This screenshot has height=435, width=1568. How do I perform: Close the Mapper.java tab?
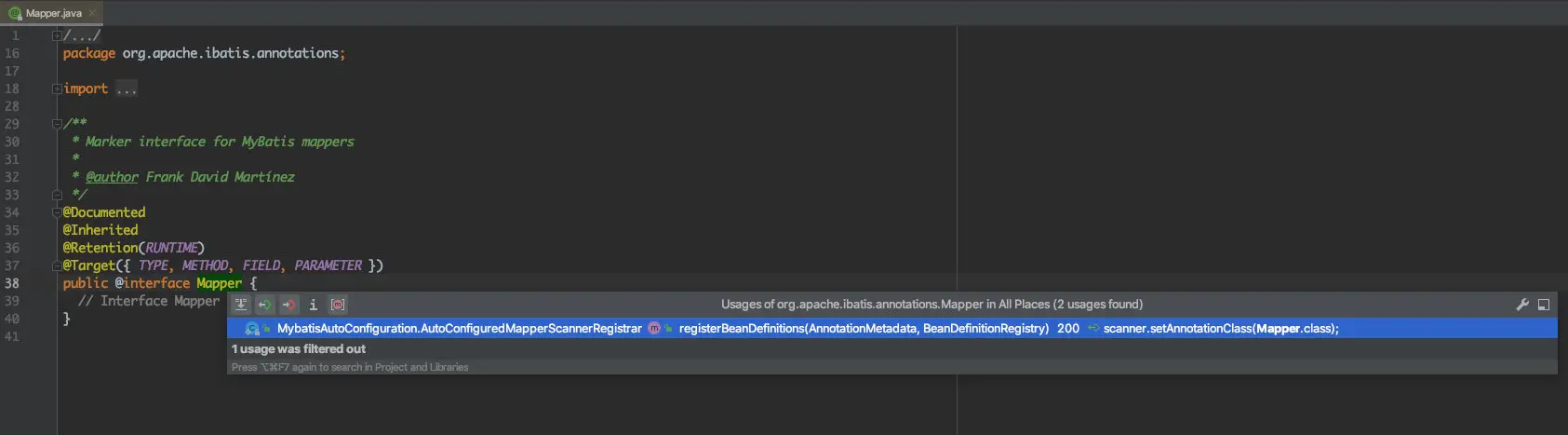click(x=92, y=13)
